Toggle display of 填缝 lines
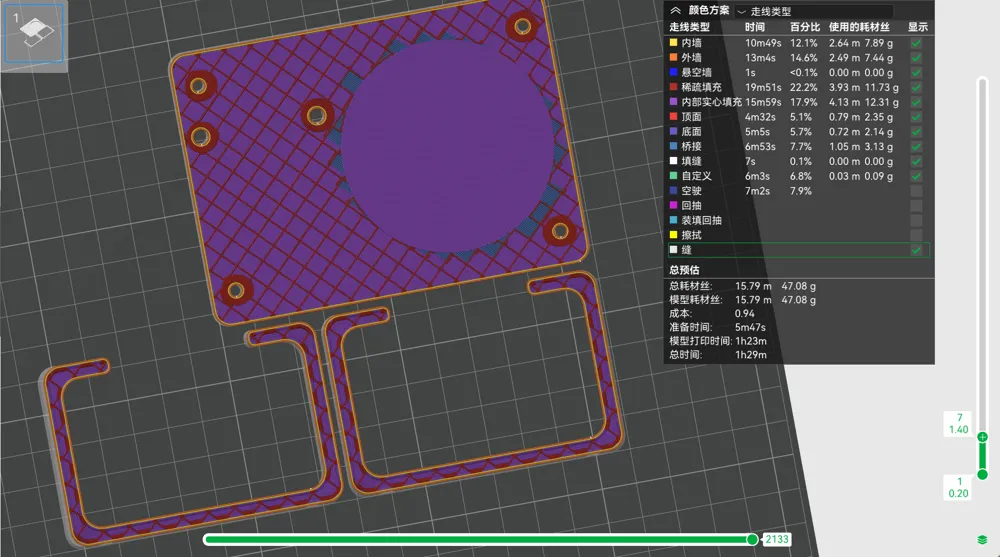The width and height of the screenshot is (1000, 557). pos(916,161)
